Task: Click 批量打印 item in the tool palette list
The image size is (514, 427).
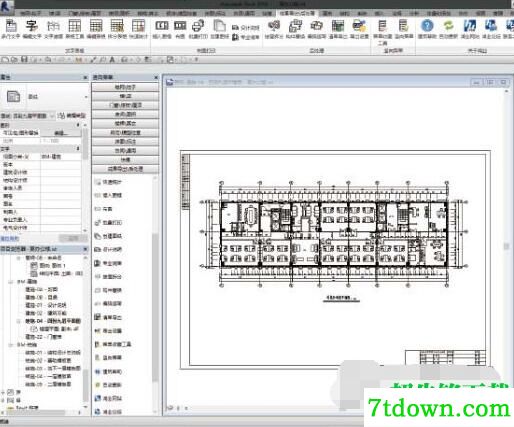Action: 108,222
